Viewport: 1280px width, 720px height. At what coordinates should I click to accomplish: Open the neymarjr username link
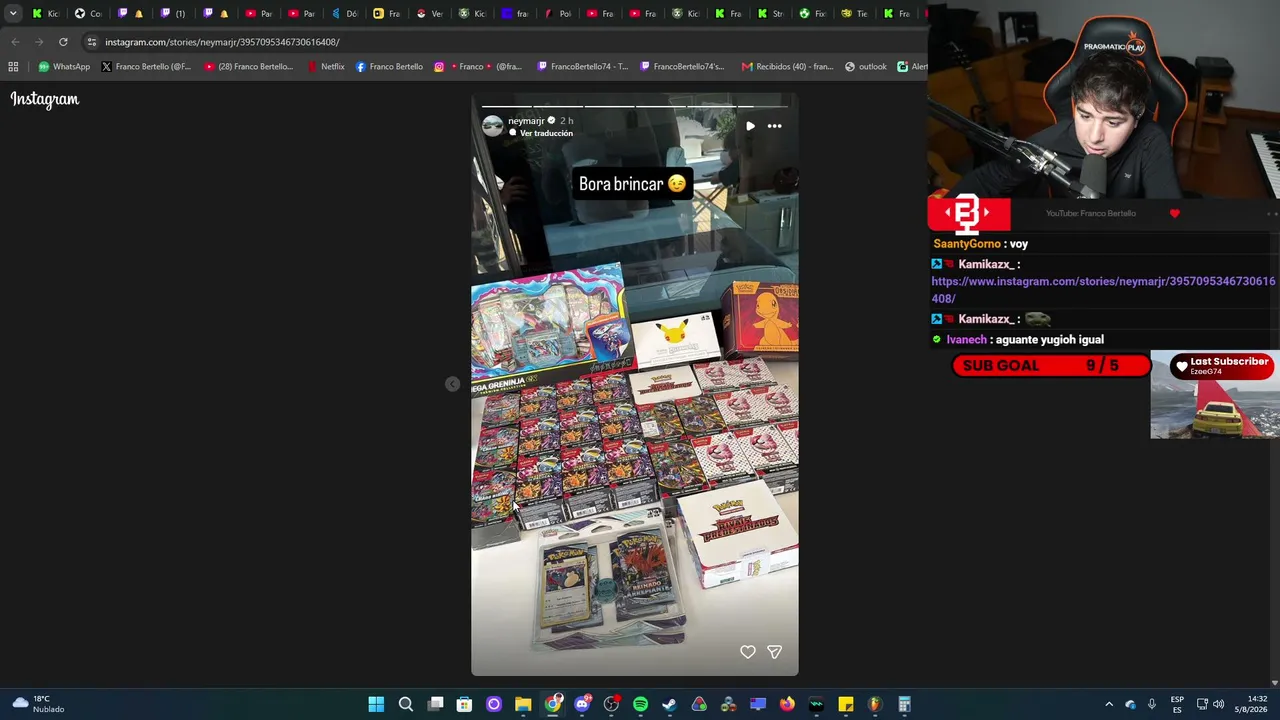click(x=526, y=121)
